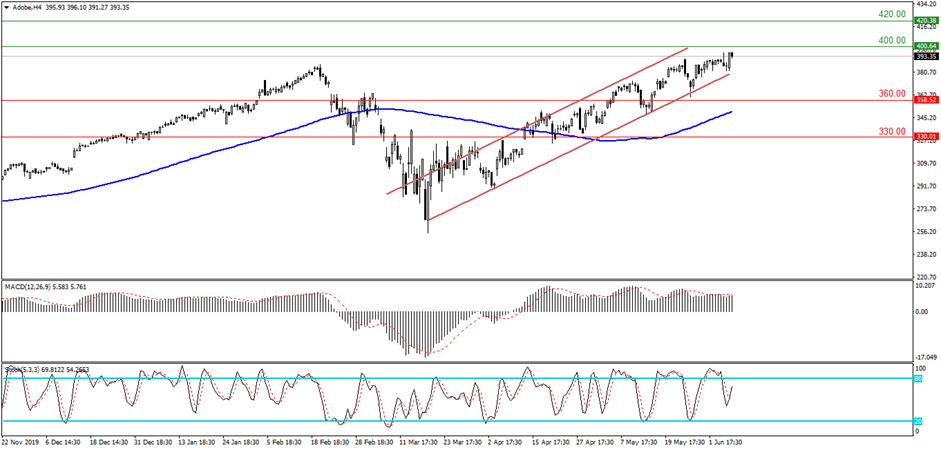Select the green 400.64 price tag
The width and height of the screenshot is (941, 450).
pyautogui.click(x=926, y=46)
